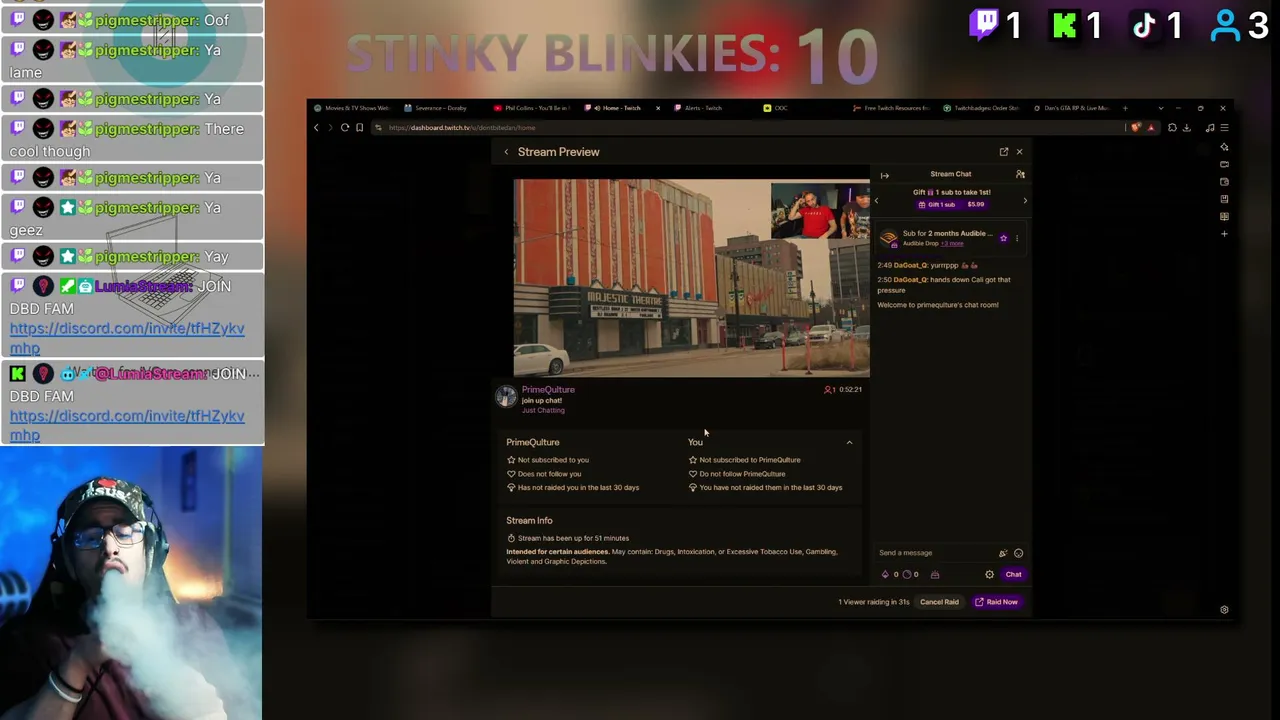The image size is (1280, 720).
Task: Open the gift icon below chat box
Action: (x=935, y=575)
